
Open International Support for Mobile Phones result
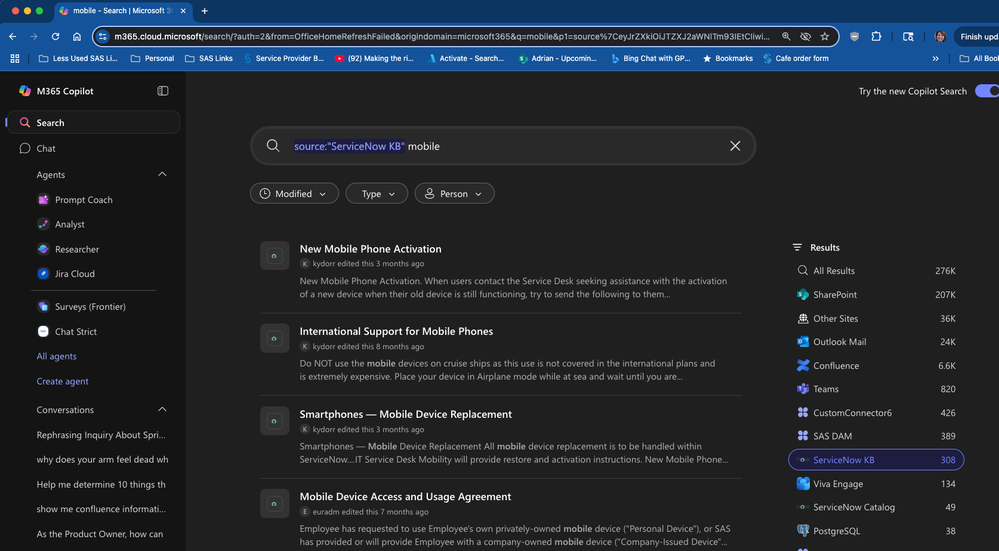396,331
